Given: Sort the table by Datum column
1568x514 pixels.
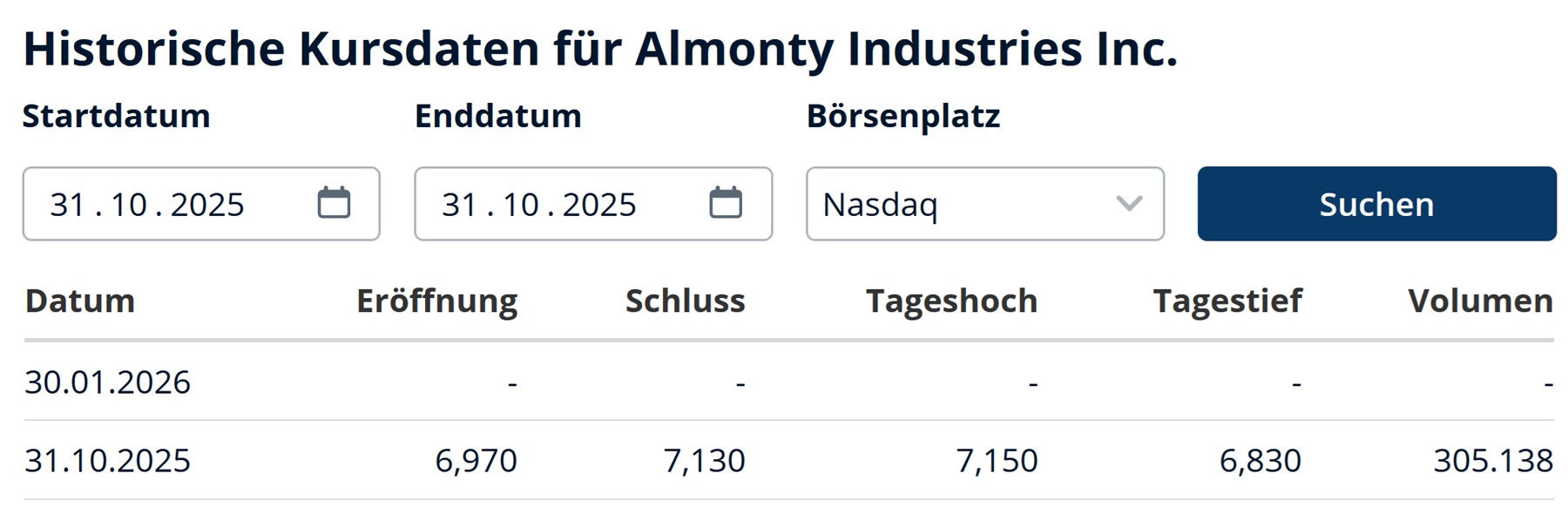Looking at the screenshot, I should point(79,301).
